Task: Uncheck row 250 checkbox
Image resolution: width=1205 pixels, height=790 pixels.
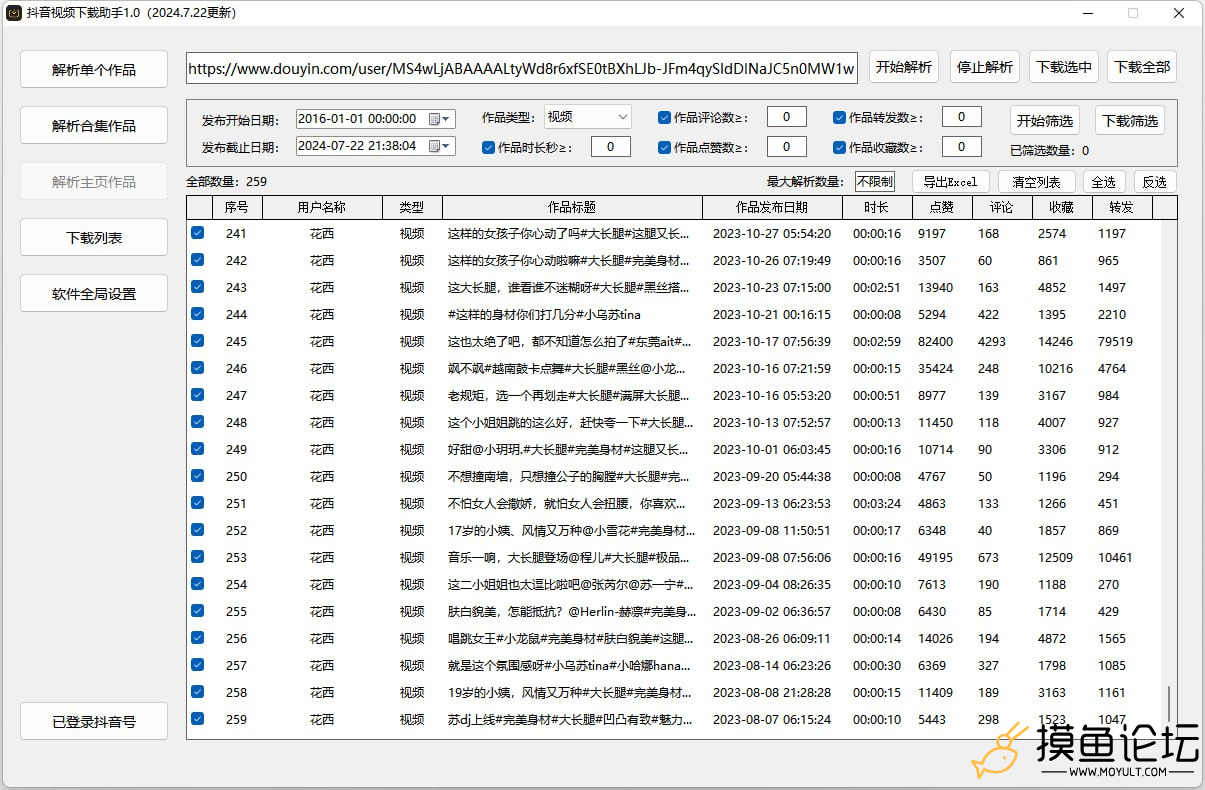Action: [x=198, y=475]
